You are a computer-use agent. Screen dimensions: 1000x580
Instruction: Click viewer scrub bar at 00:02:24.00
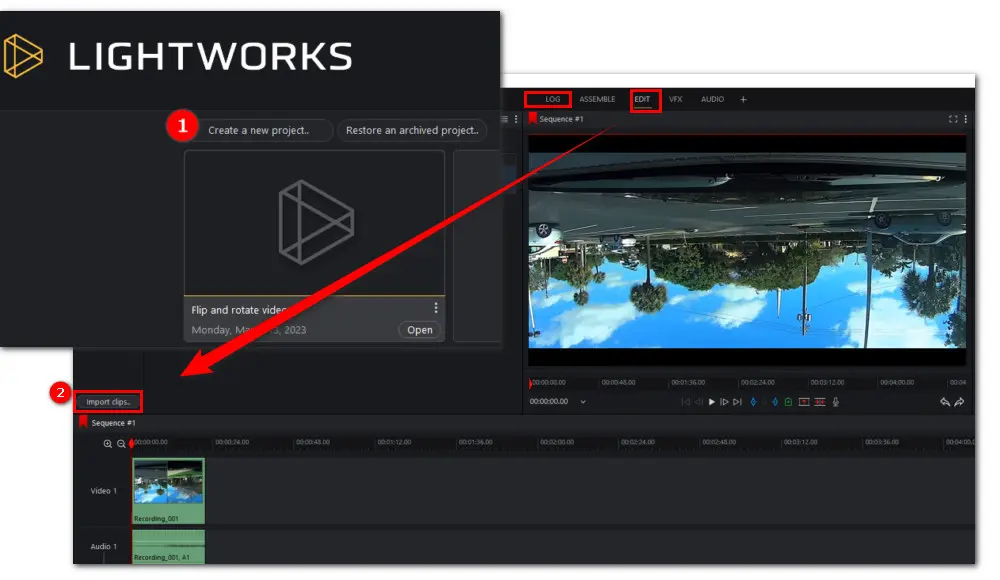tap(758, 383)
